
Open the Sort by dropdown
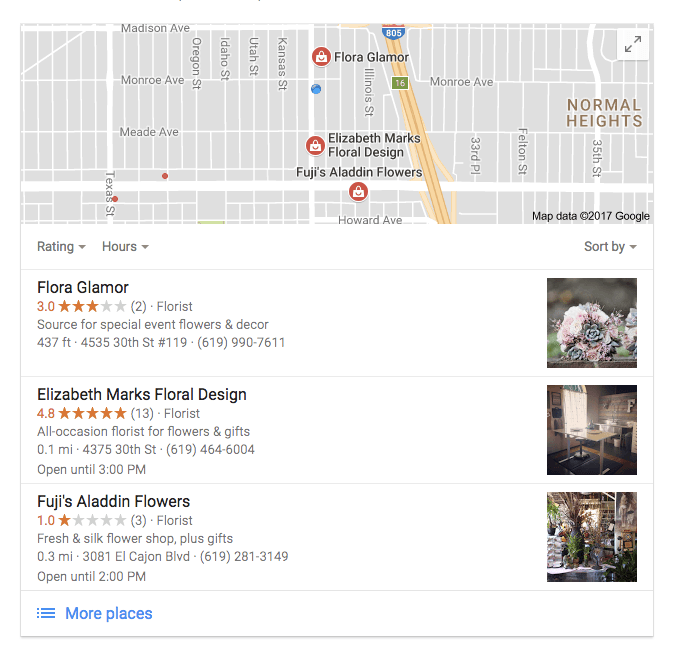coord(610,246)
